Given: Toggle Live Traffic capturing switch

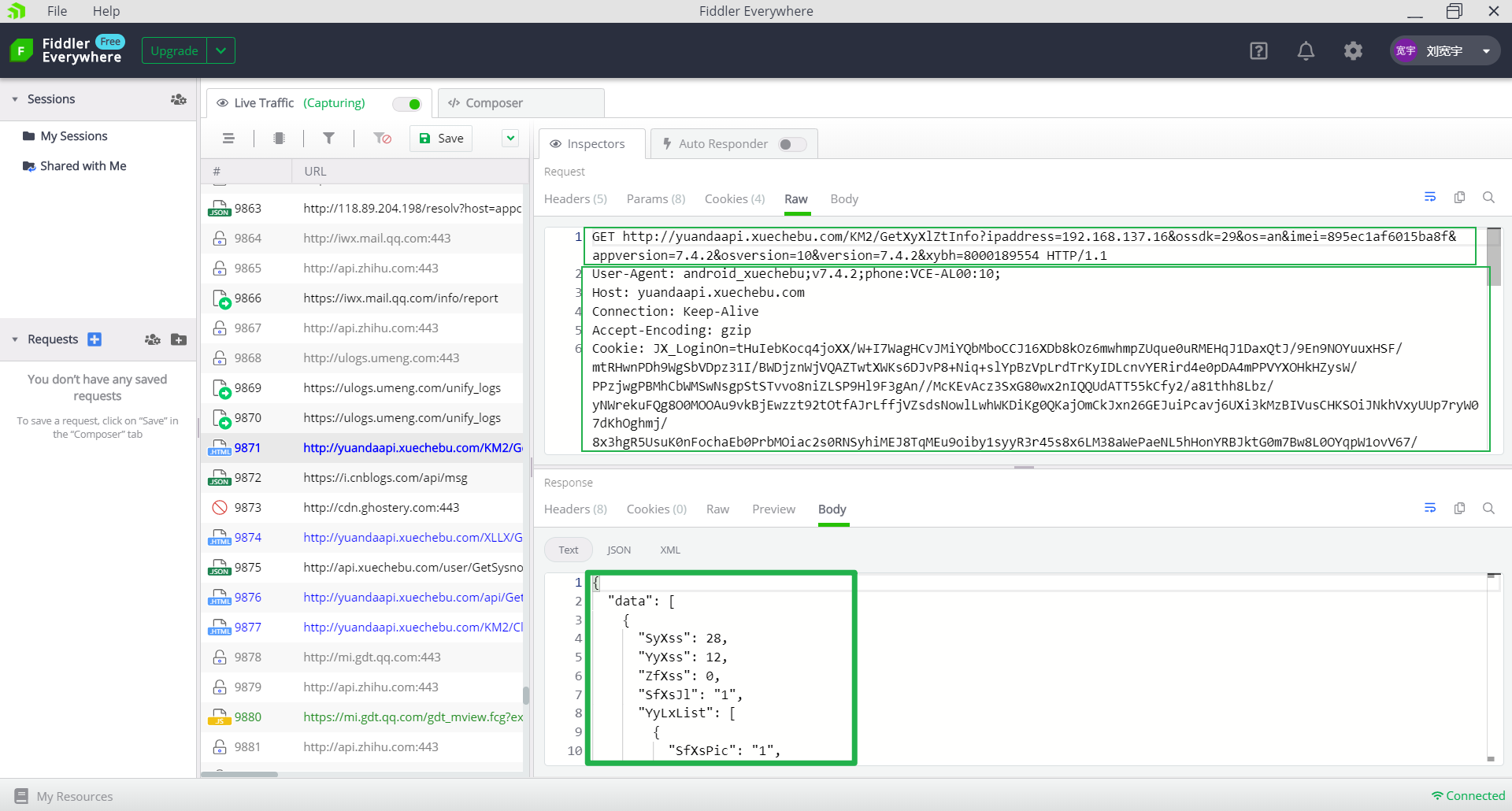Looking at the screenshot, I should (x=408, y=104).
